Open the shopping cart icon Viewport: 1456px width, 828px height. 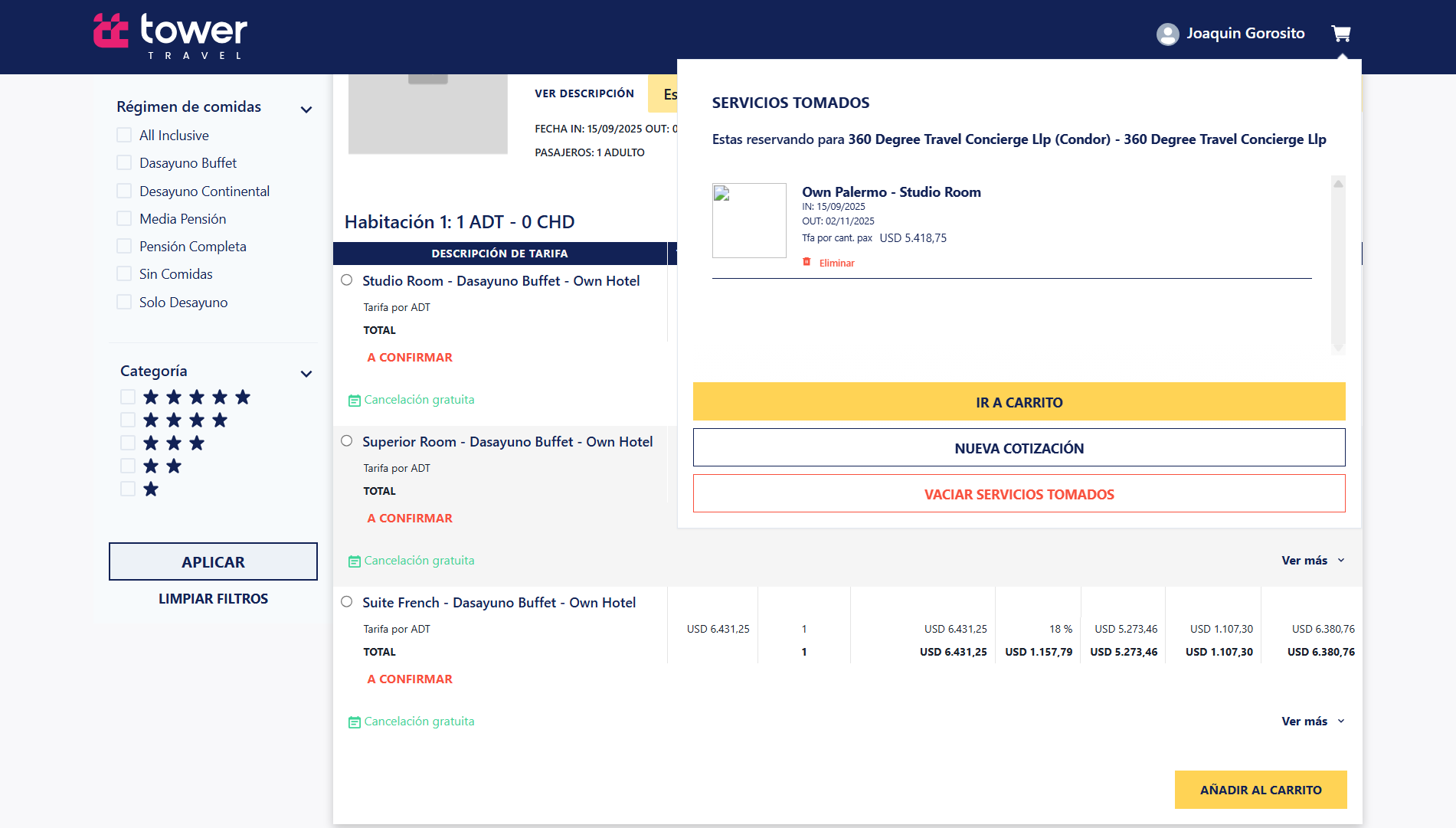tap(1341, 34)
